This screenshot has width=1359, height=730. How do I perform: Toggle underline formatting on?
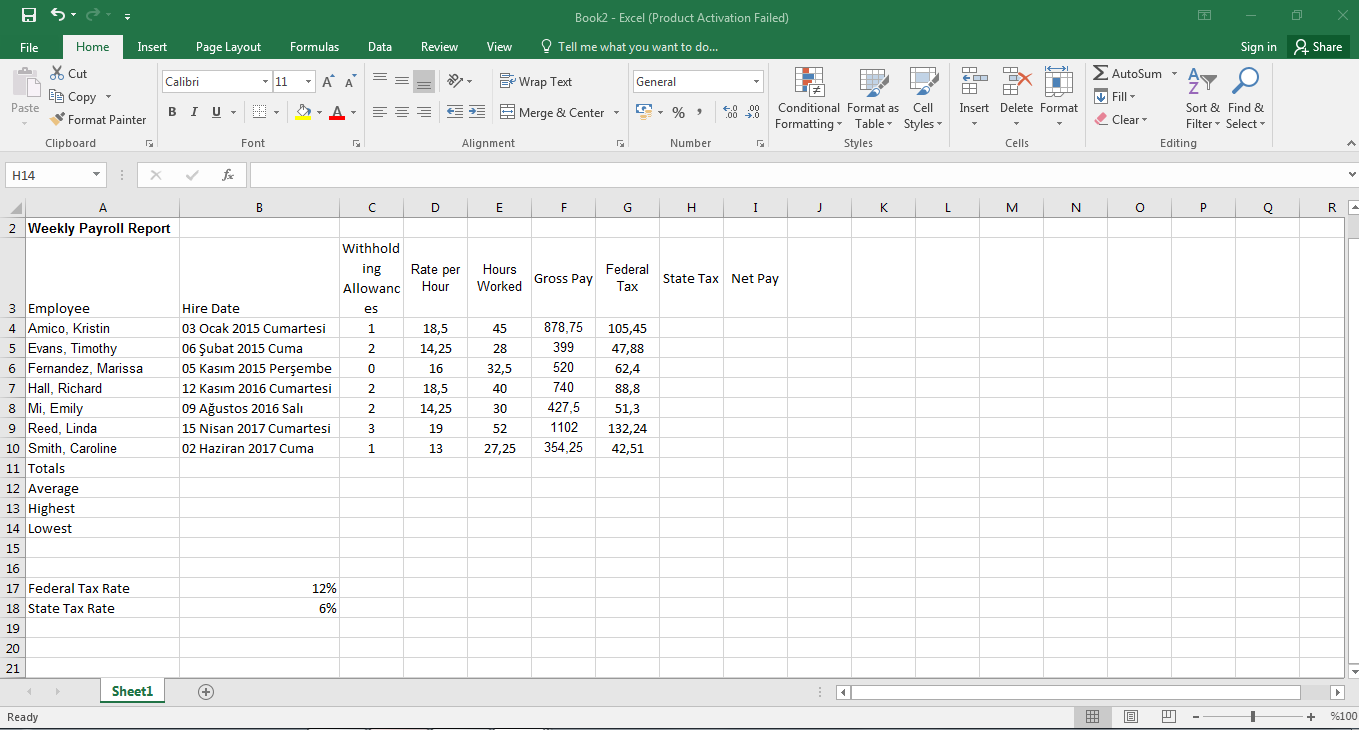click(x=213, y=111)
